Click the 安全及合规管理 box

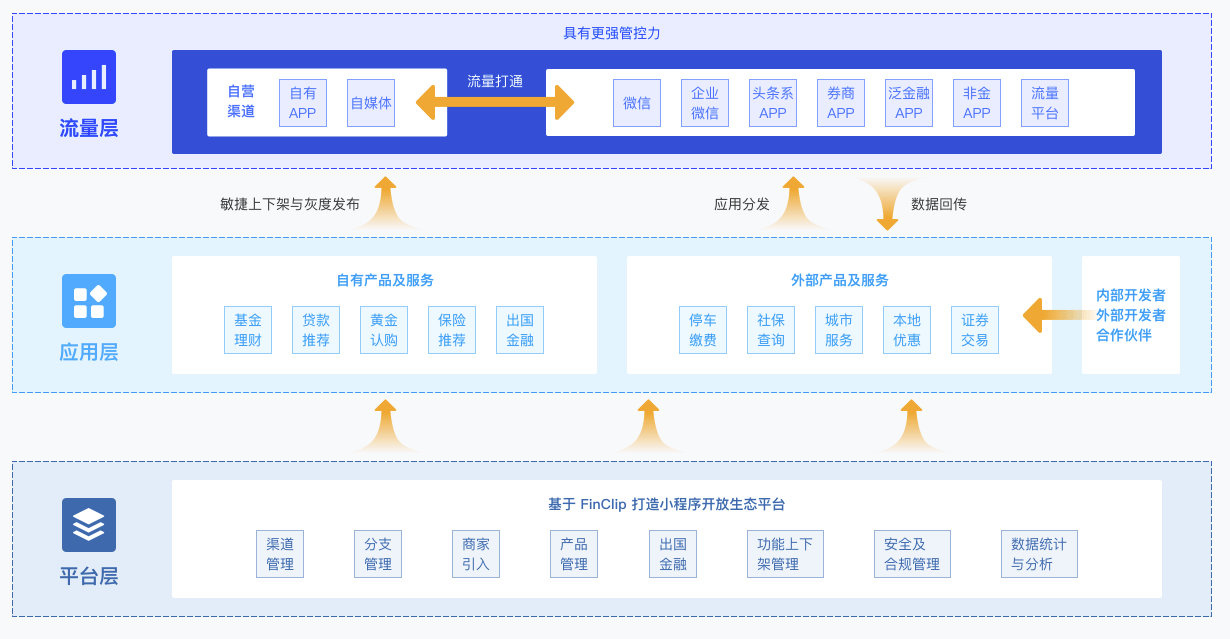click(x=912, y=554)
